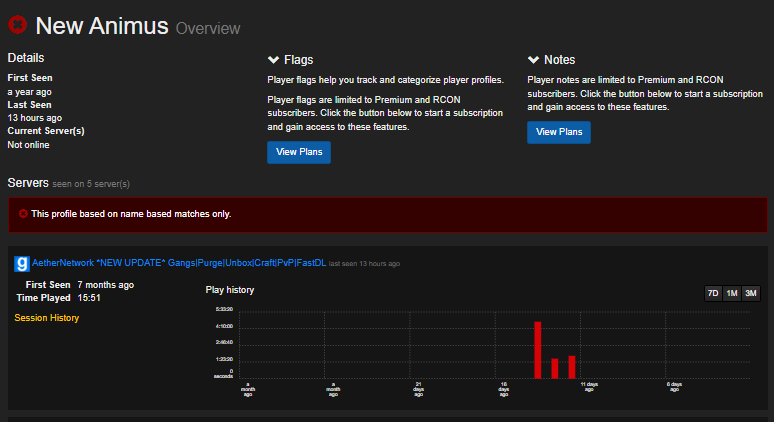The image size is (774, 422).
Task: Open Session History
Action: pos(46,318)
